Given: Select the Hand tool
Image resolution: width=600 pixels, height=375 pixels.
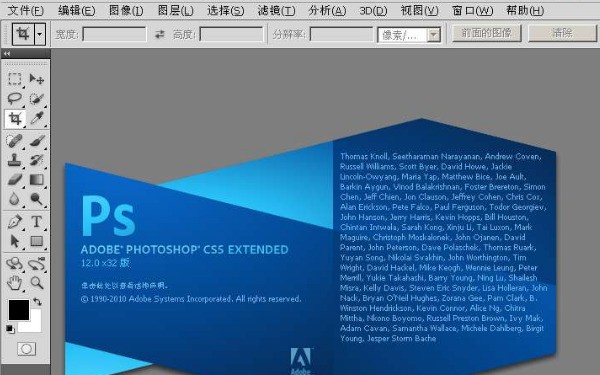Looking at the screenshot, I should (15, 283).
